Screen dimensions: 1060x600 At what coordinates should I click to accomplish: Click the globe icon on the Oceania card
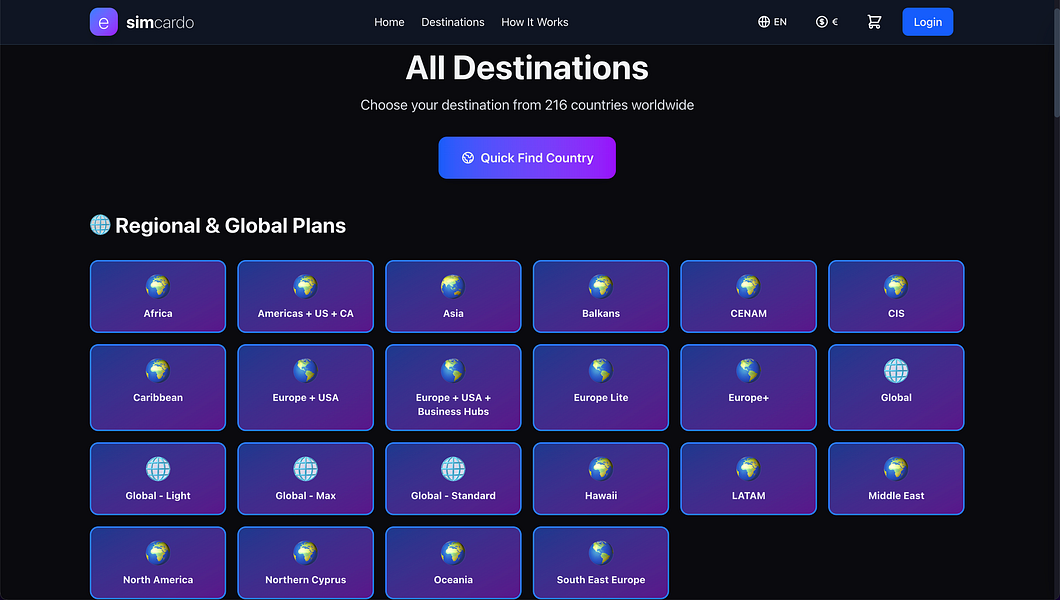coord(453,553)
